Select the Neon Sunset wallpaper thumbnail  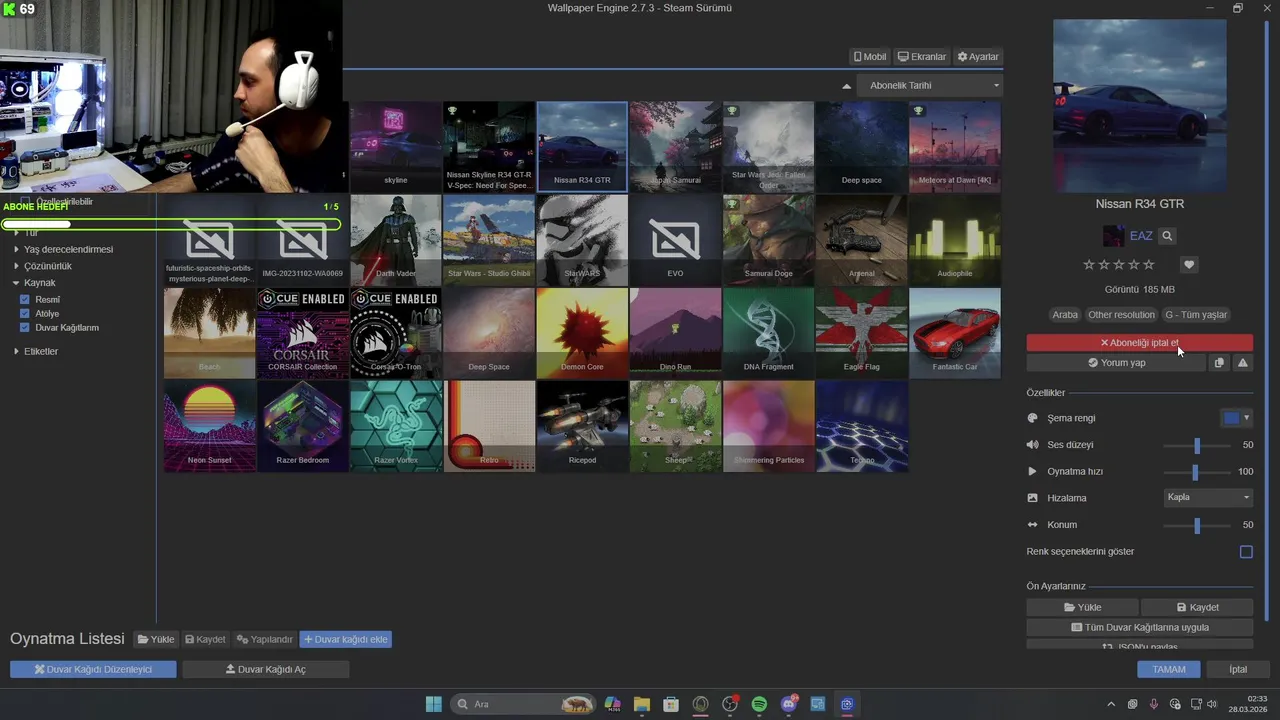tap(210, 426)
